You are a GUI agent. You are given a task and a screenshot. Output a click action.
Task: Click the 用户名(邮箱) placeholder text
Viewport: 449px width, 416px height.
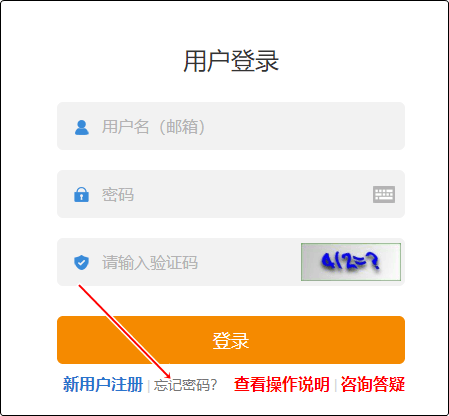pyautogui.click(x=153, y=127)
